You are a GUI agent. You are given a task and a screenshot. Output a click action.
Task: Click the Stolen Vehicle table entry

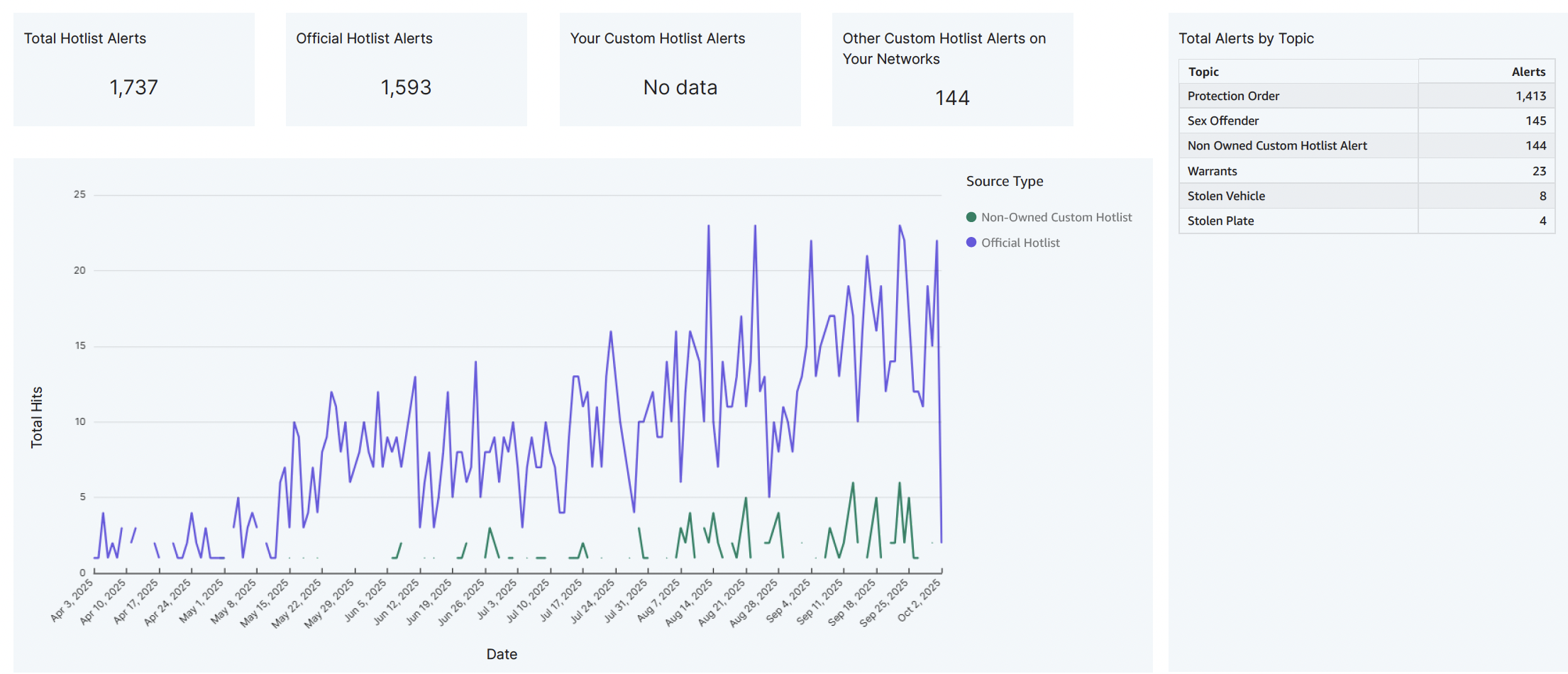pos(1298,196)
